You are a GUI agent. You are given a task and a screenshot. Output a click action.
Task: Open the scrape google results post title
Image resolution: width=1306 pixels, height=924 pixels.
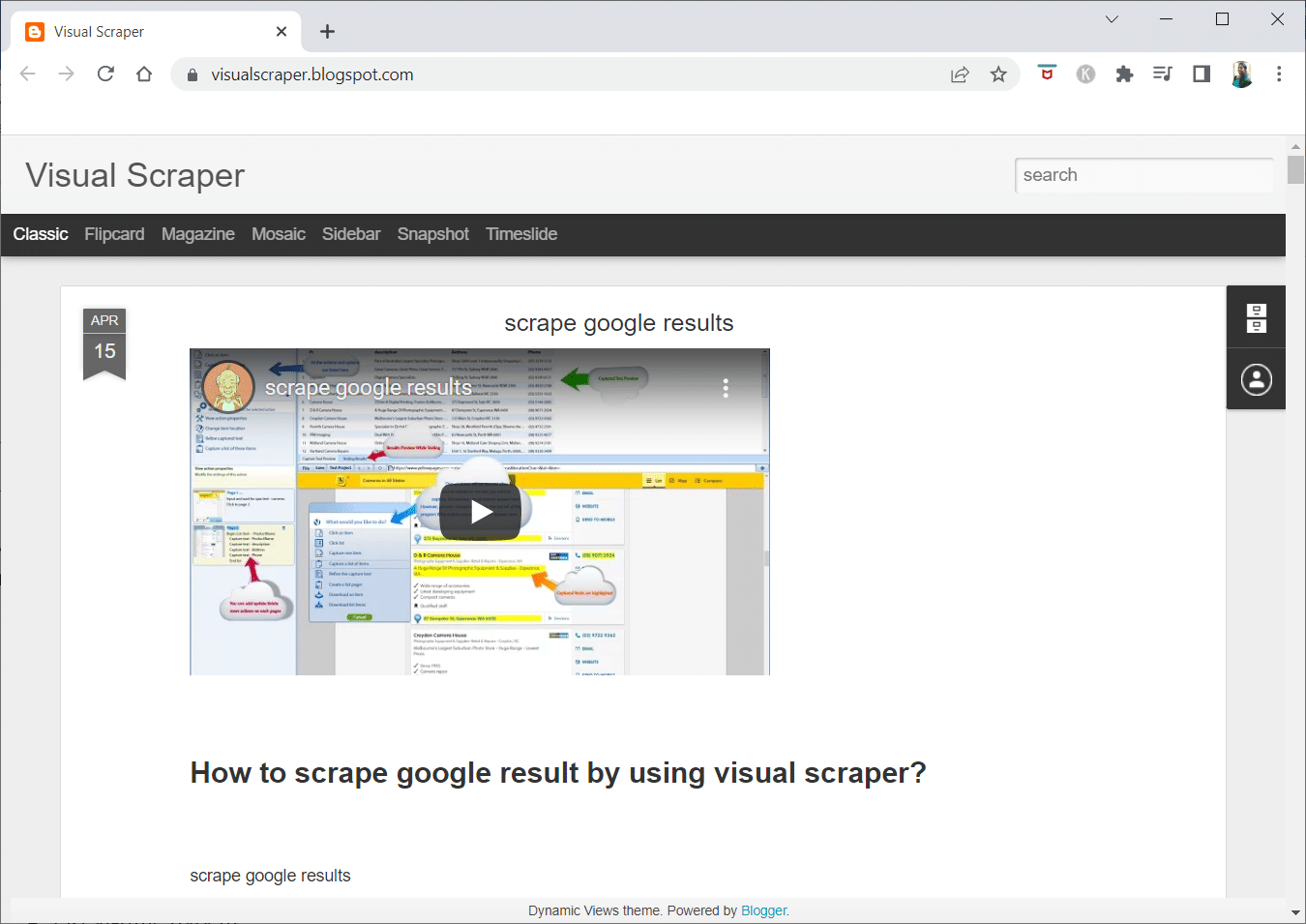(619, 323)
